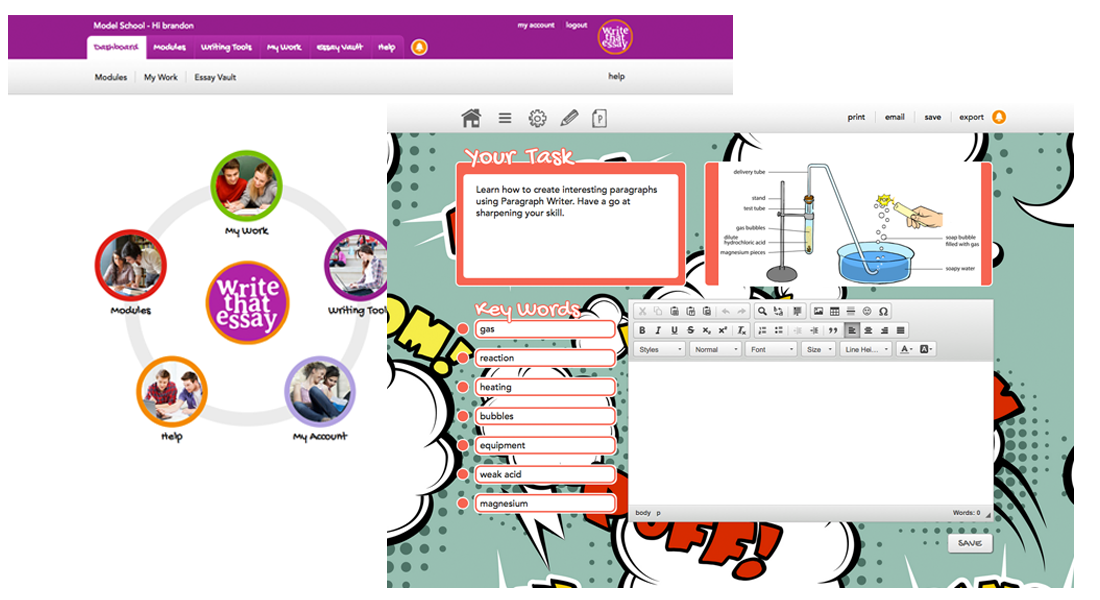
Task: Pick a text color with the A button
Action: [x=906, y=349]
